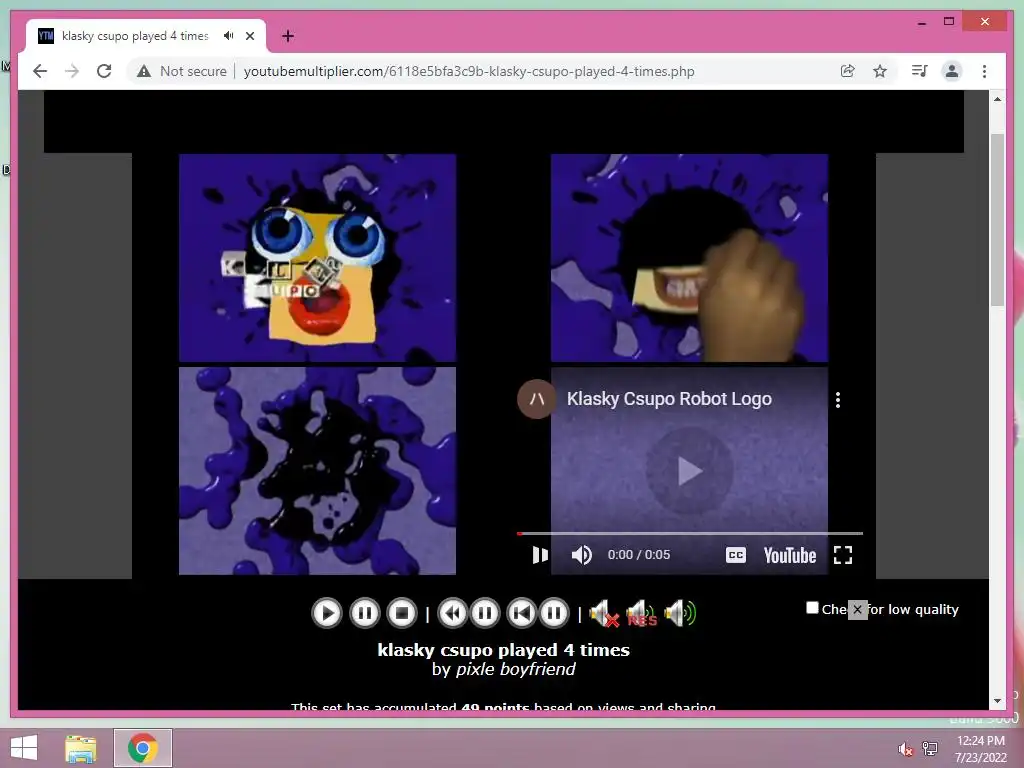Click the large play overlay on bottom-right video

[x=690, y=470]
